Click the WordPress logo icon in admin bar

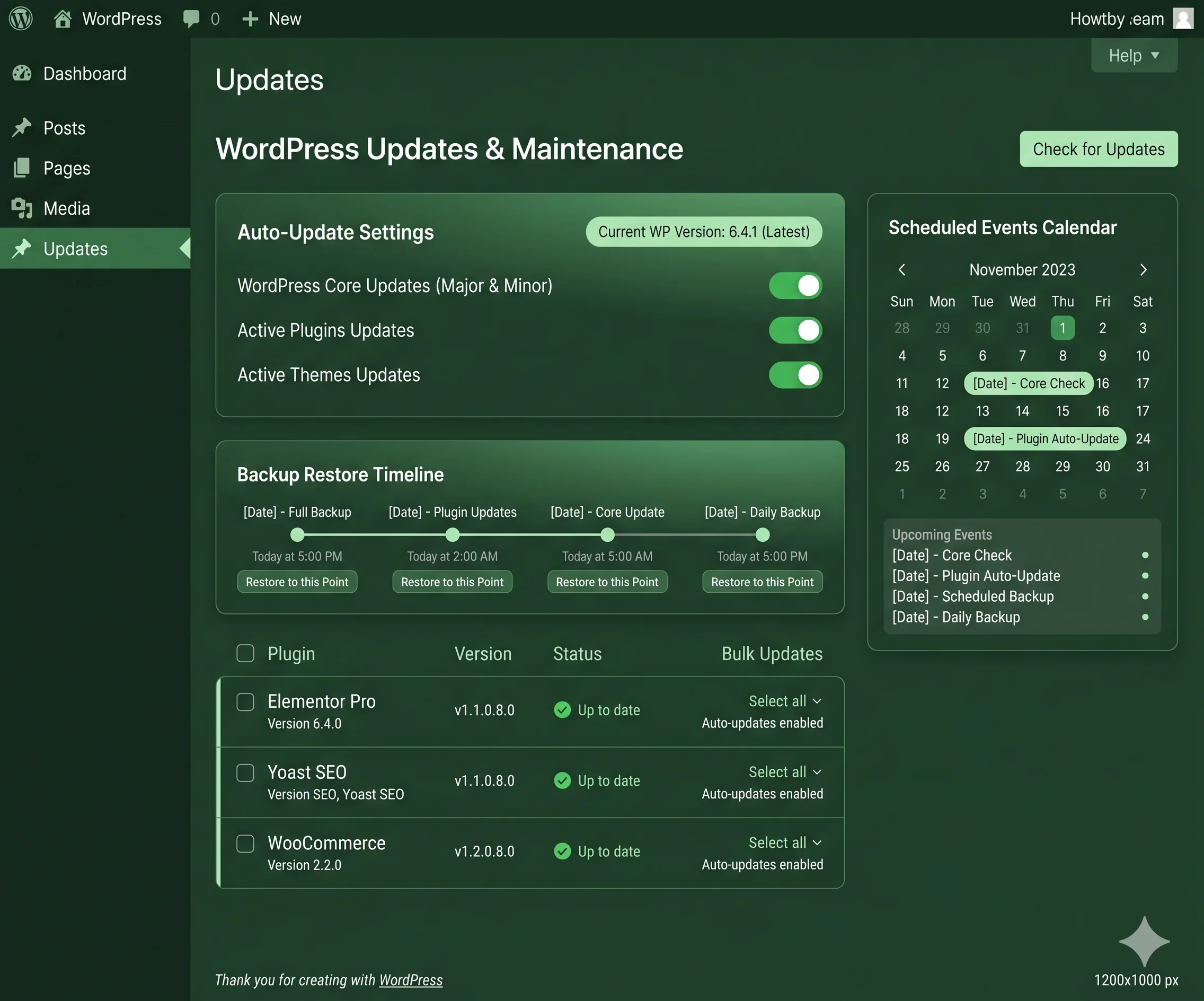(21, 19)
